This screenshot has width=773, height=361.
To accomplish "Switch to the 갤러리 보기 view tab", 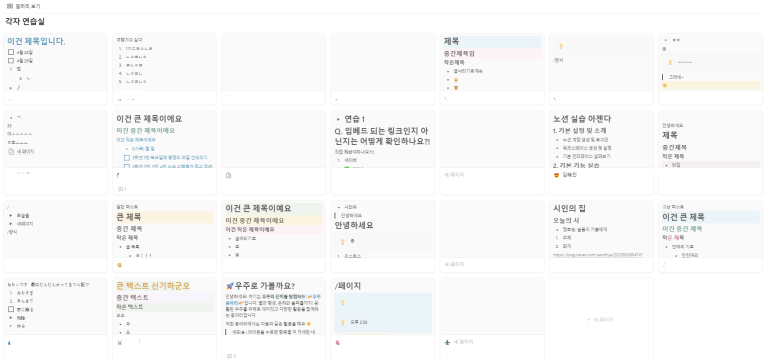I will pos(23,6).
